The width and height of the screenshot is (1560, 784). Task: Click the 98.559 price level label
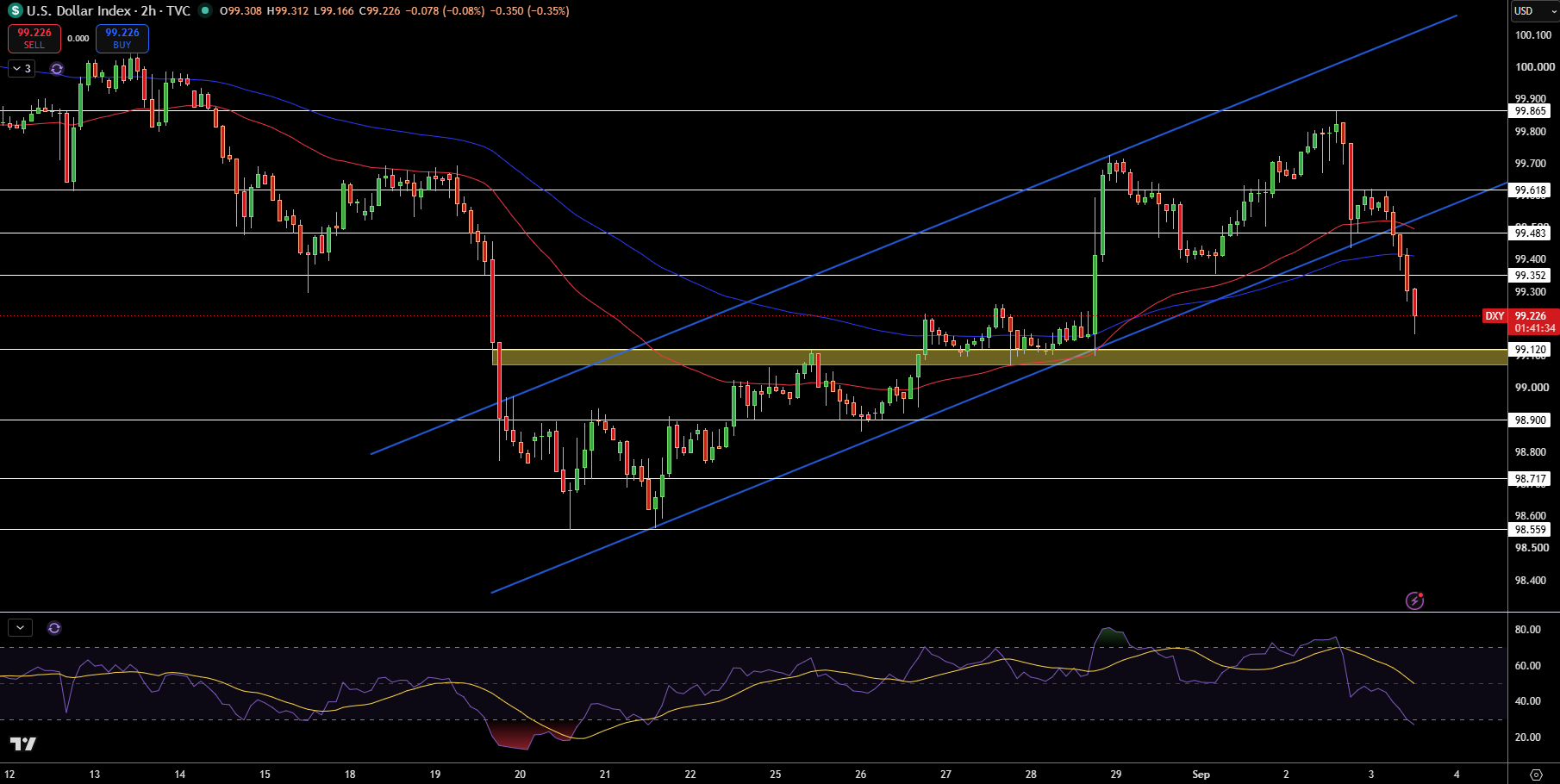1531,530
